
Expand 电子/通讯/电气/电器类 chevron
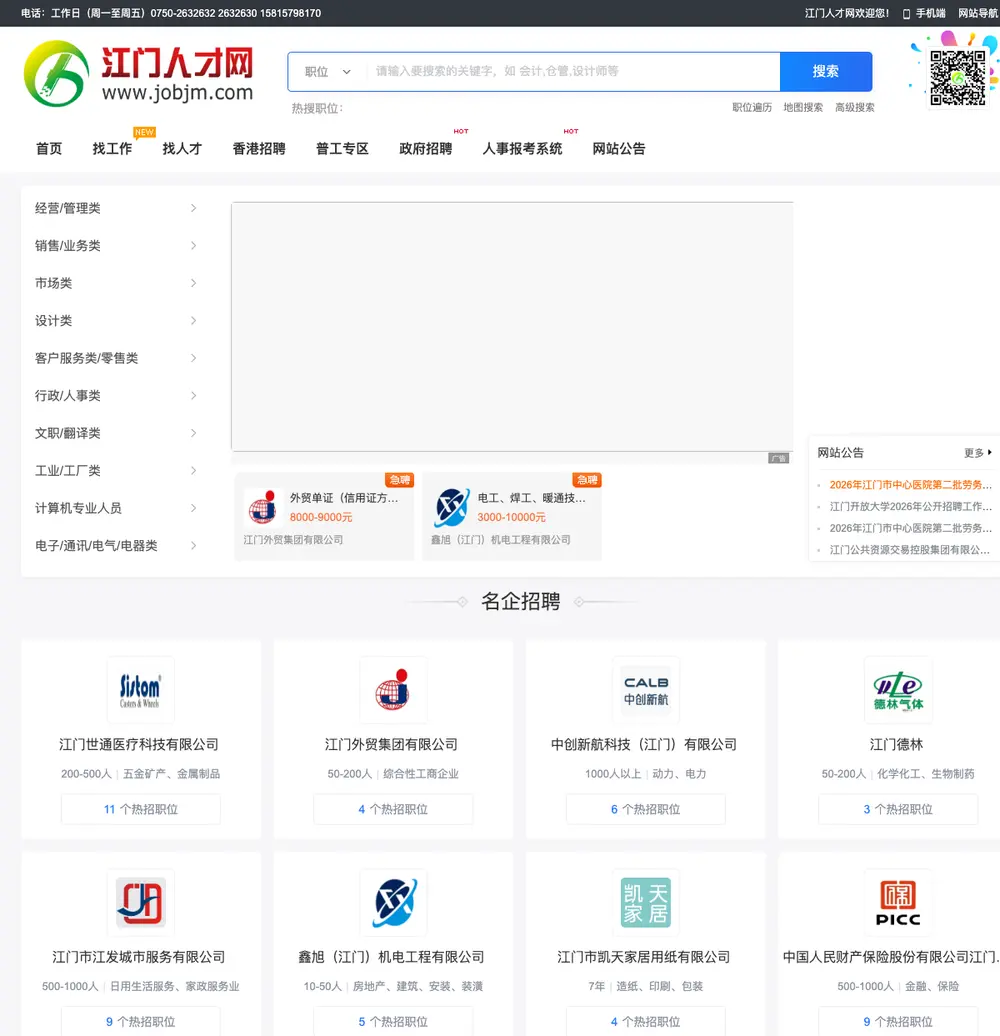pos(194,546)
